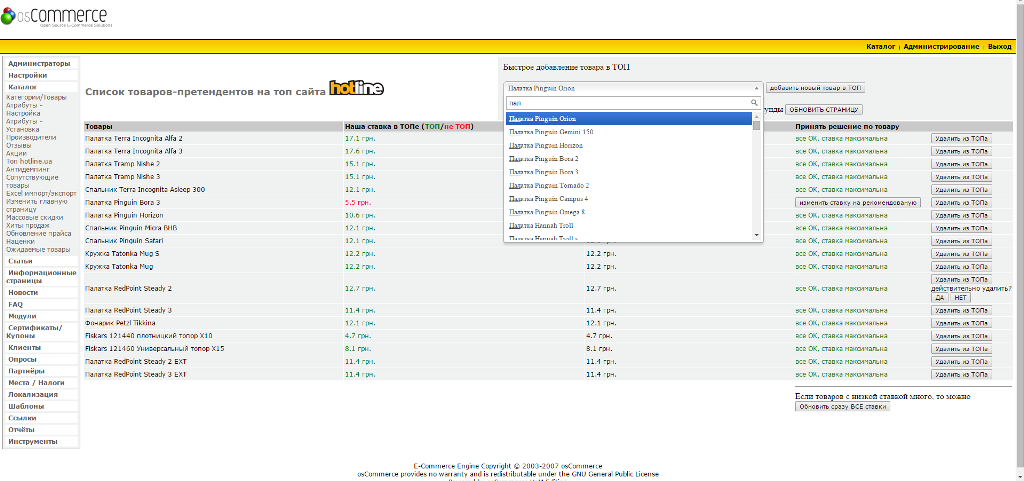
Task: Open Администрирование in the top bar
Action: [941, 47]
